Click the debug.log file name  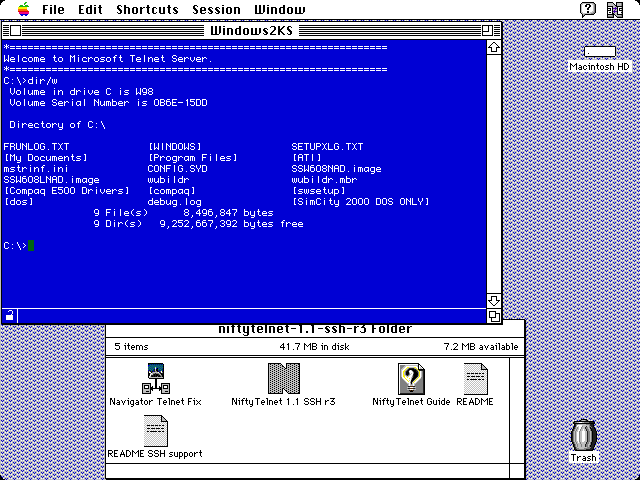[174, 202]
